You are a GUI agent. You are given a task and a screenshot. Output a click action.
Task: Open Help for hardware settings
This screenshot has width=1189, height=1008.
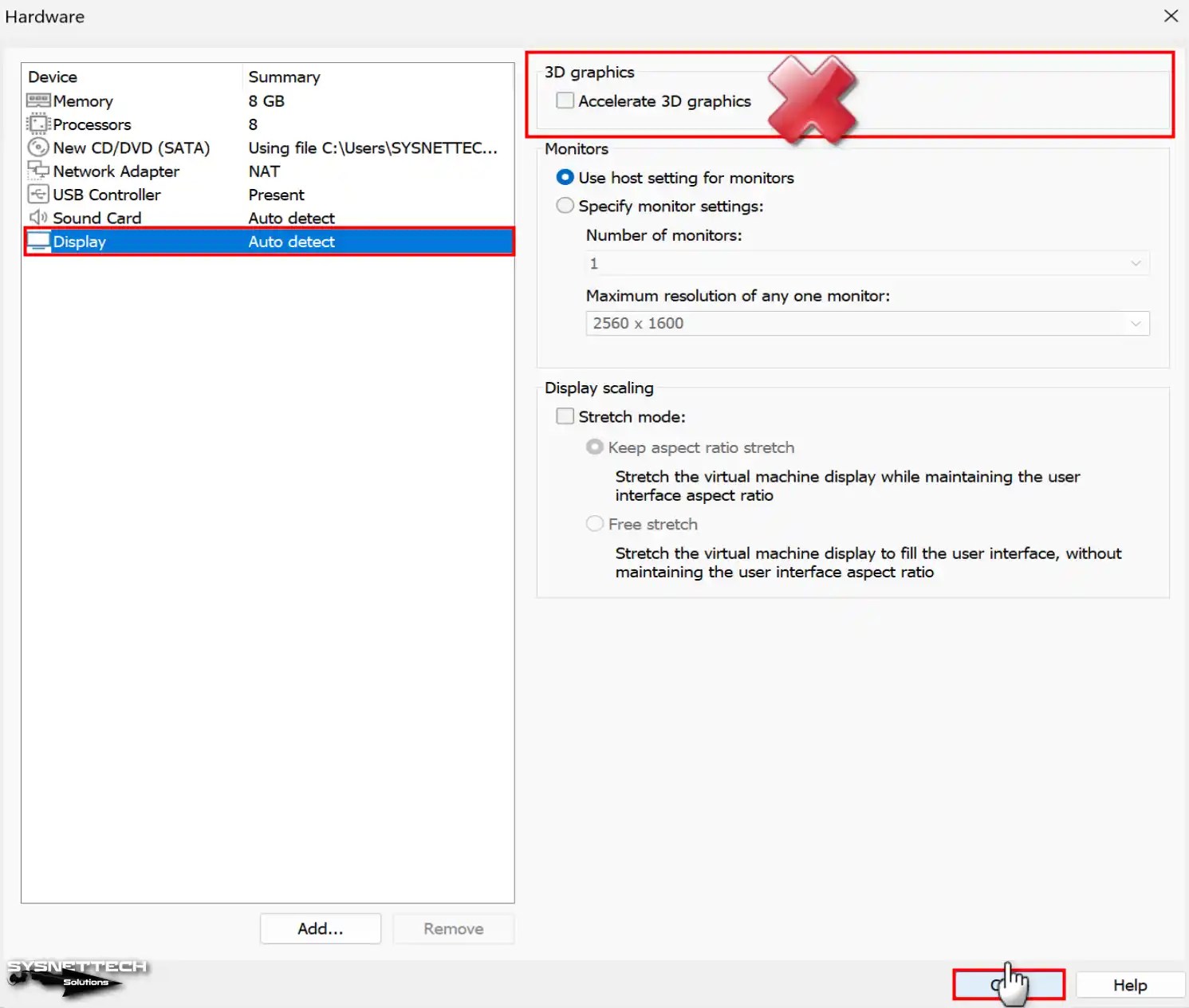pyautogui.click(x=1128, y=984)
